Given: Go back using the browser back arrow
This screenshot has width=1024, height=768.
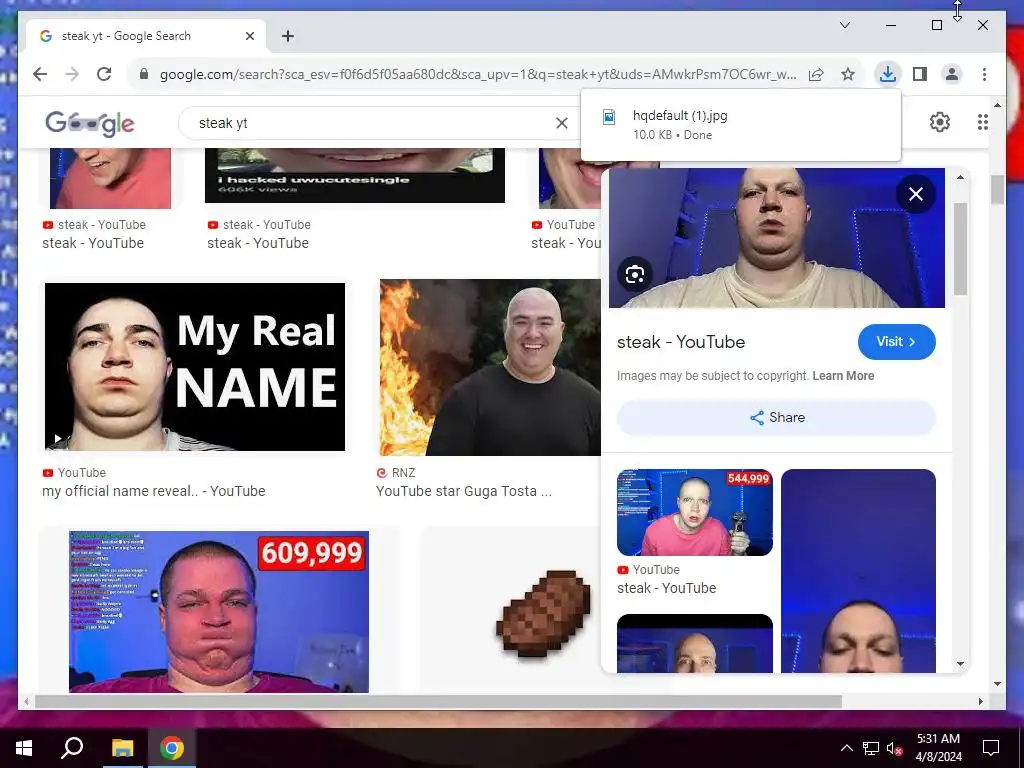Looking at the screenshot, I should tap(40, 74).
